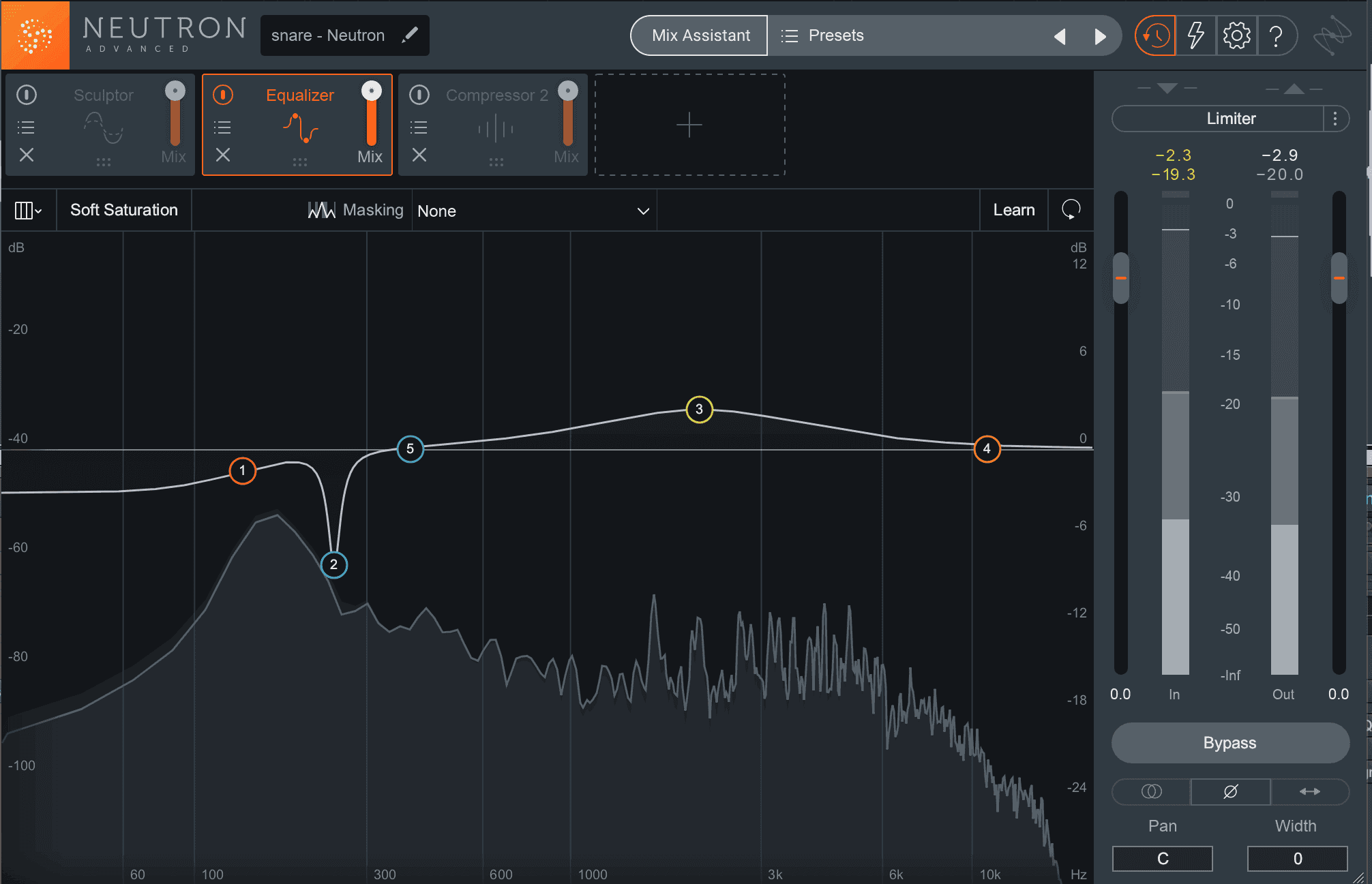Open the undo history clock icon
Screen dimensions: 1372x884
coord(1155,35)
